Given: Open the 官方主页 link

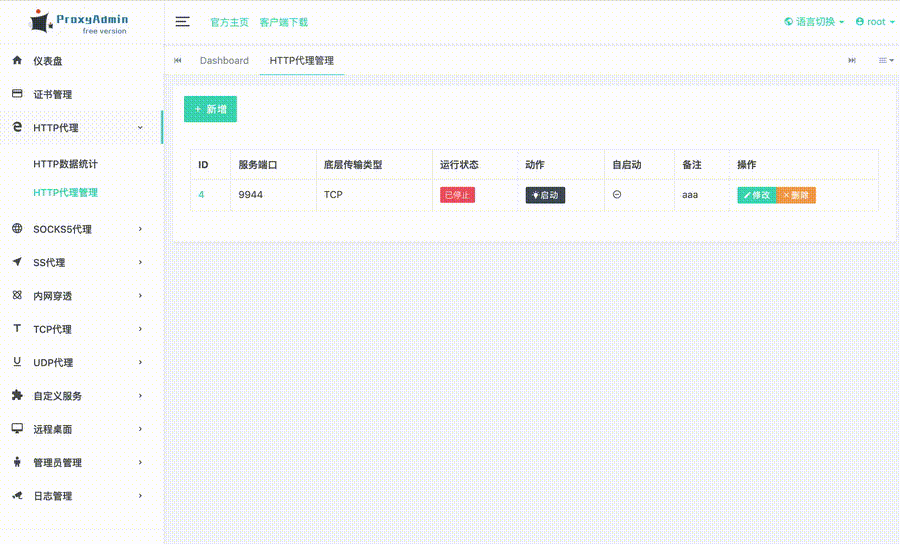Looking at the screenshot, I should coord(230,22).
